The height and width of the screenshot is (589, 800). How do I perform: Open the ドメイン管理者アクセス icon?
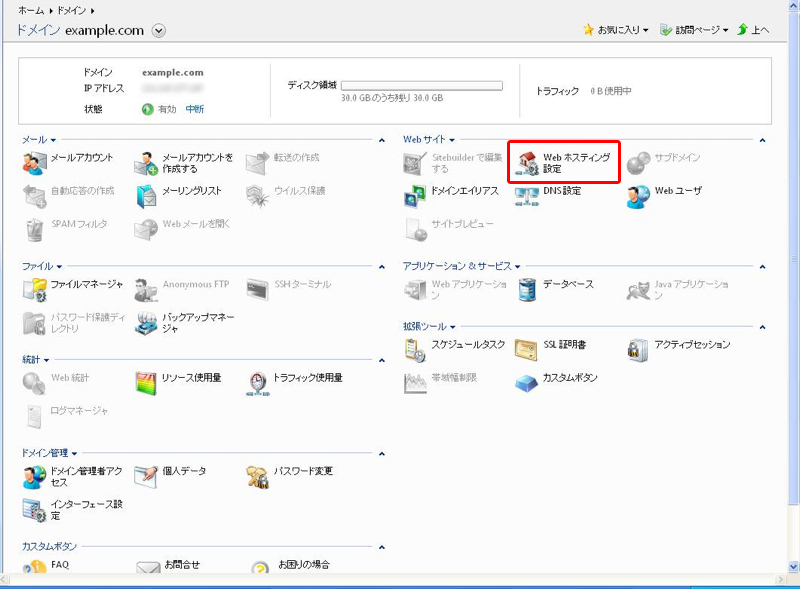[34, 477]
